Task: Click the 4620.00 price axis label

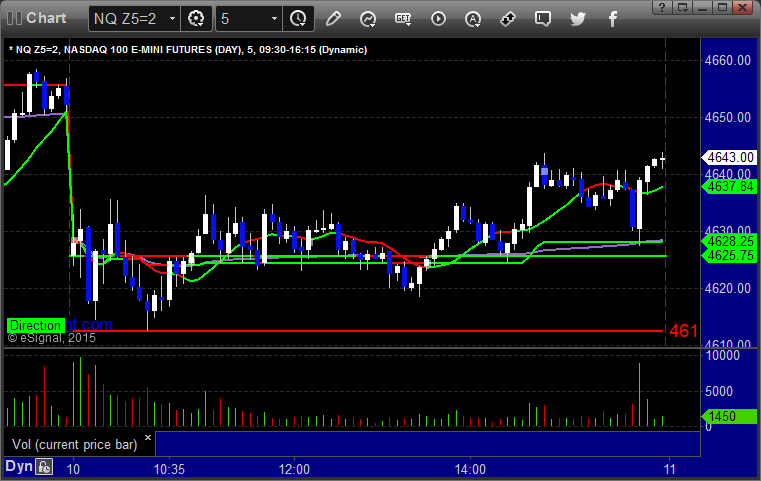Action: coord(728,288)
